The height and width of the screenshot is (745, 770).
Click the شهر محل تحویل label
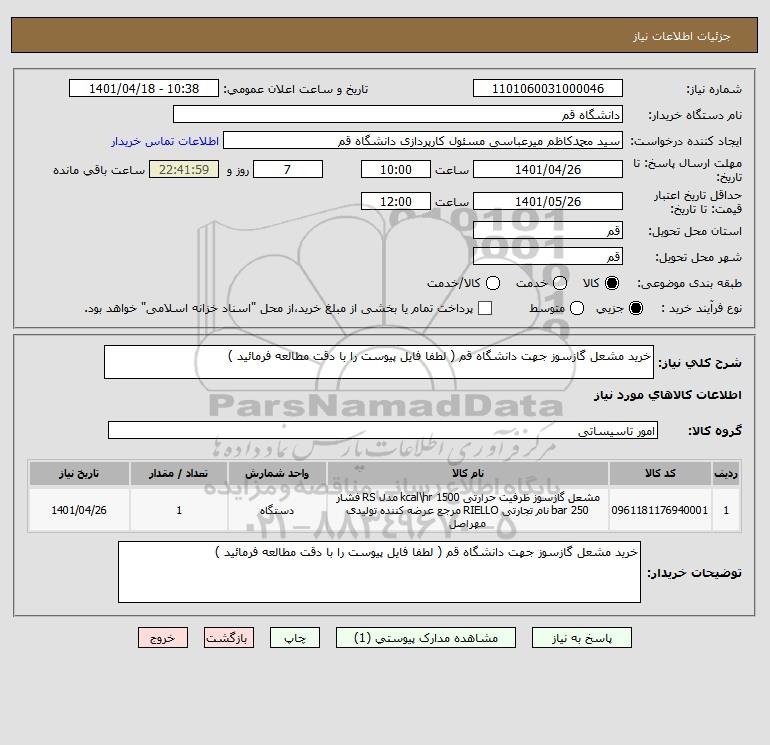pyautogui.click(x=698, y=257)
